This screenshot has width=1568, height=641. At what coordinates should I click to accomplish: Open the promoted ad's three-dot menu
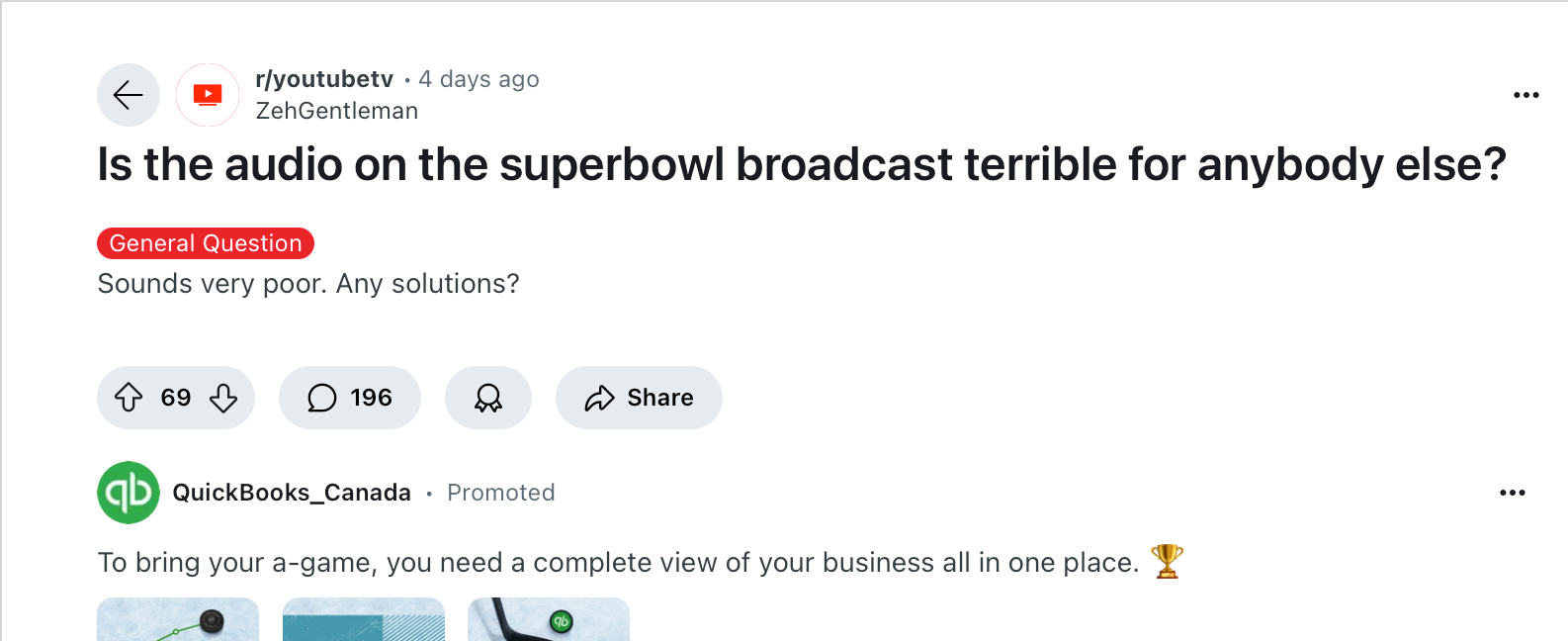click(x=1512, y=493)
